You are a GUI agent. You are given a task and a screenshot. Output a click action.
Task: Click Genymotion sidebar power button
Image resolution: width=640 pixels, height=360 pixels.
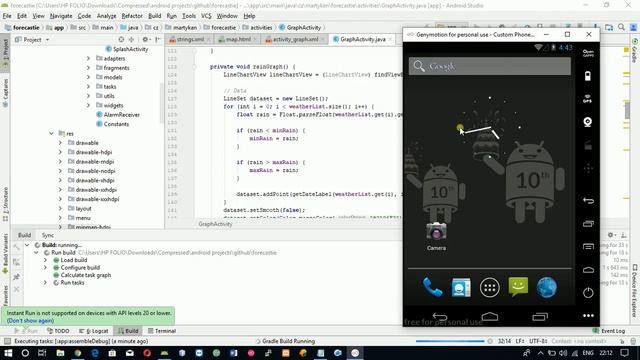coord(588,293)
